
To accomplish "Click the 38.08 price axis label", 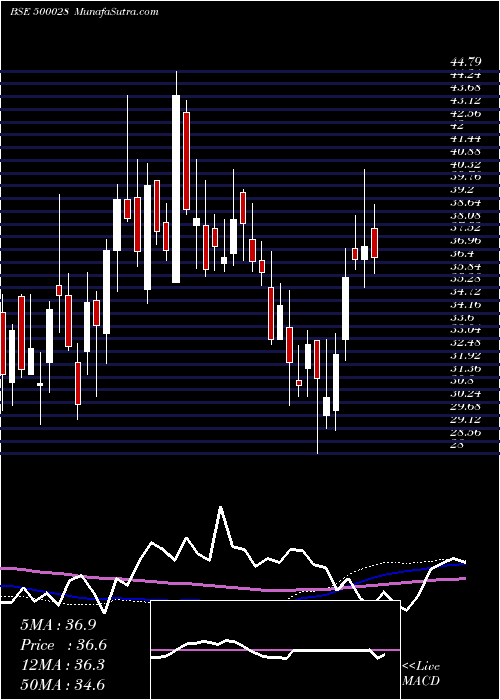I will tap(468, 215).
